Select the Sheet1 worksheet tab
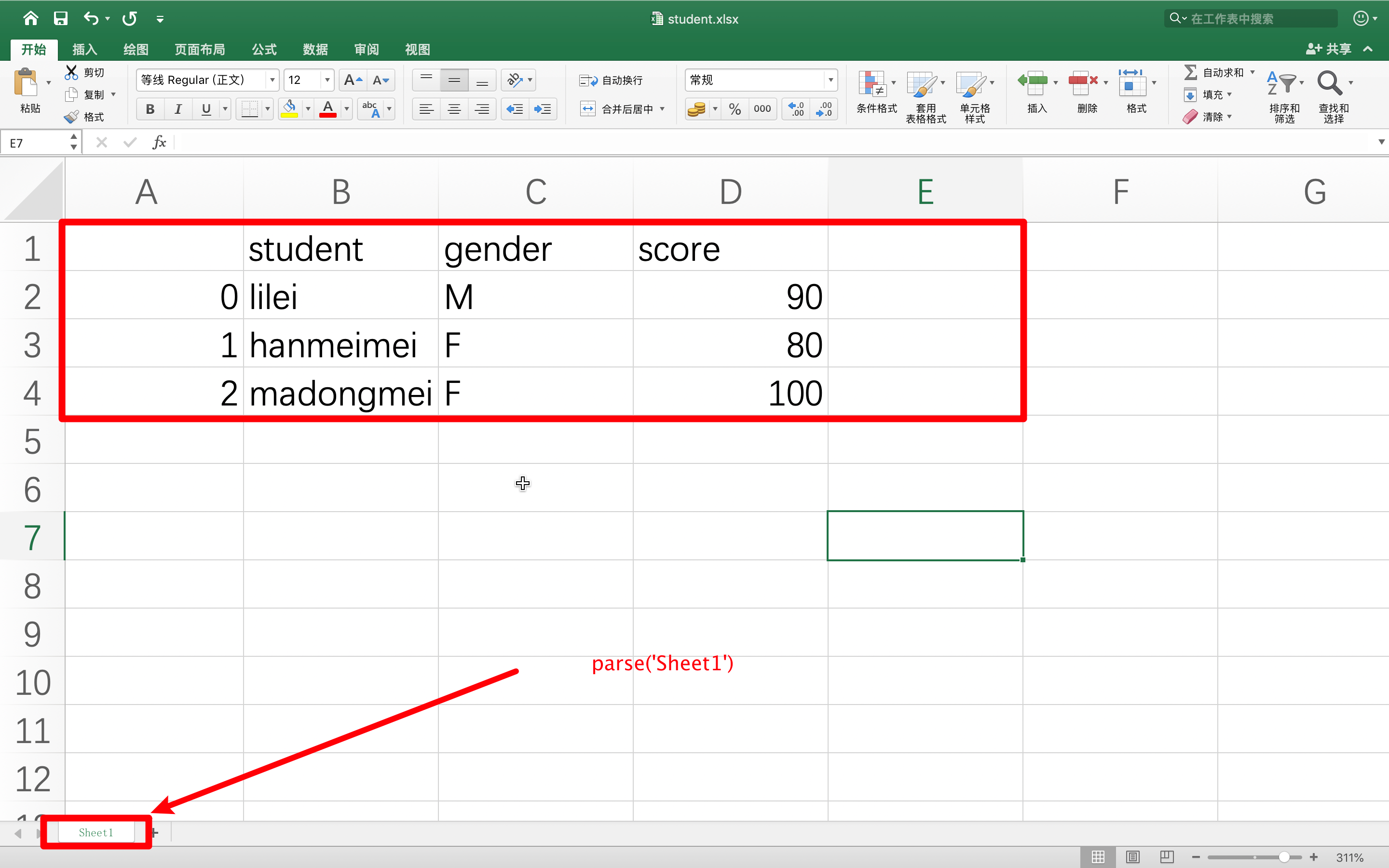Screen dimensions: 1389x868 tap(96, 832)
